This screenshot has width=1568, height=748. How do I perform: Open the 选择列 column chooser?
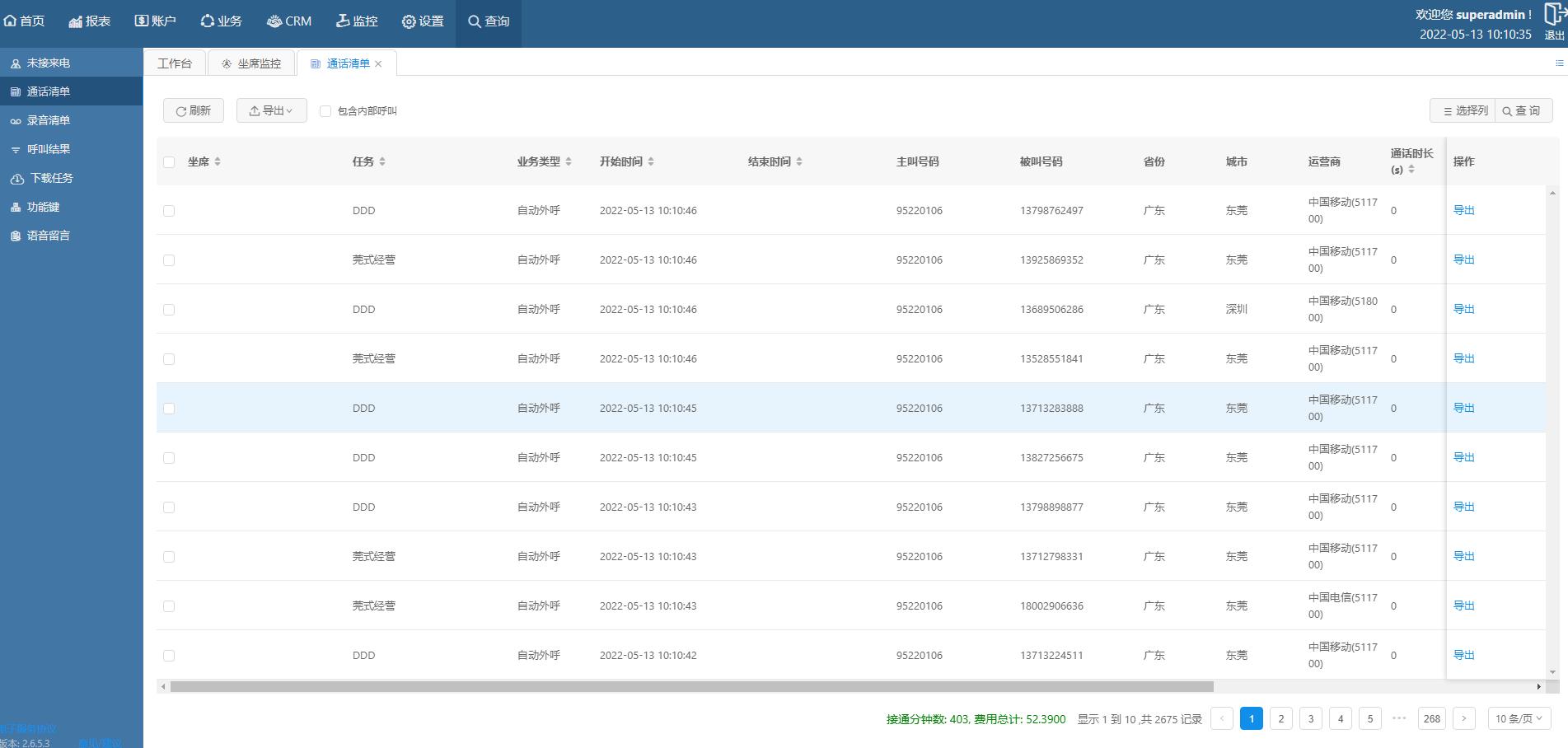click(x=1463, y=110)
